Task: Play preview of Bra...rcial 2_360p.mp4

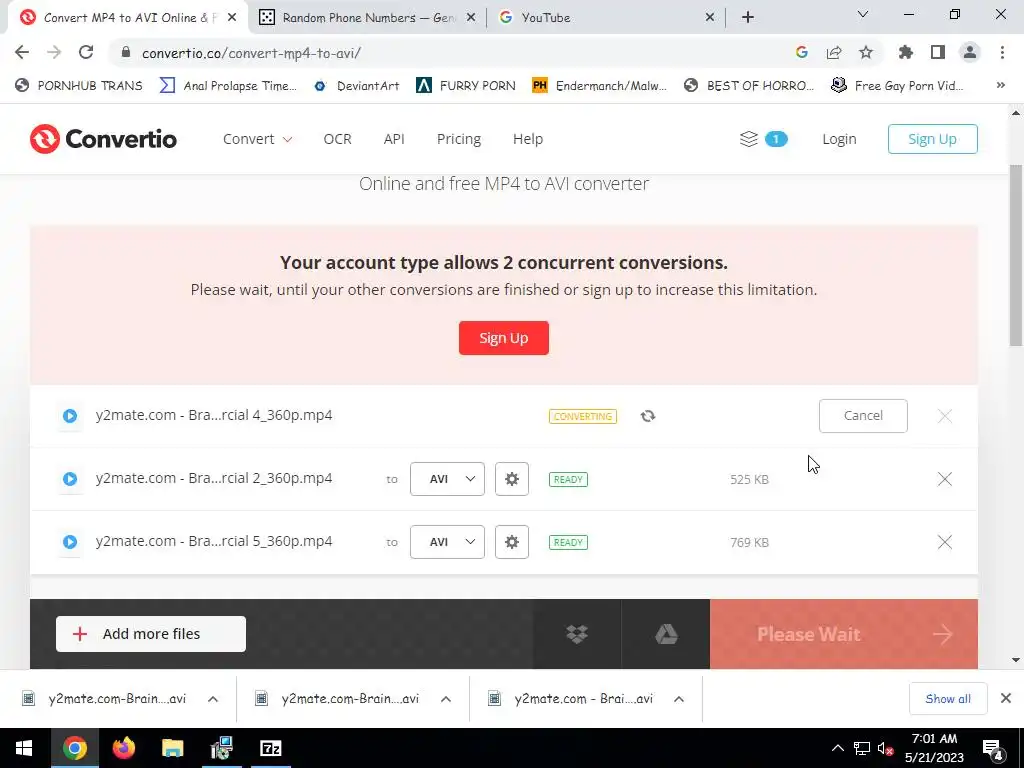Action: [70, 479]
